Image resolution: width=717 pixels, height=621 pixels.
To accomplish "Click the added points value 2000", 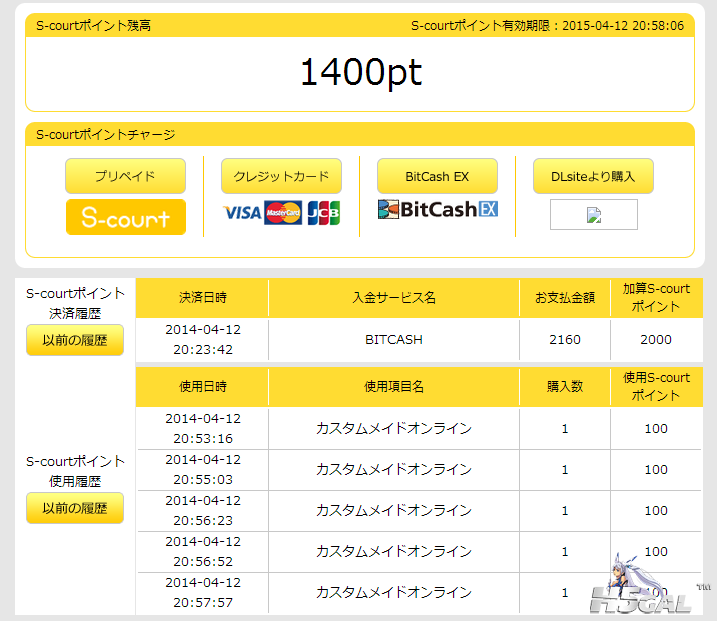I will [x=656, y=340].
